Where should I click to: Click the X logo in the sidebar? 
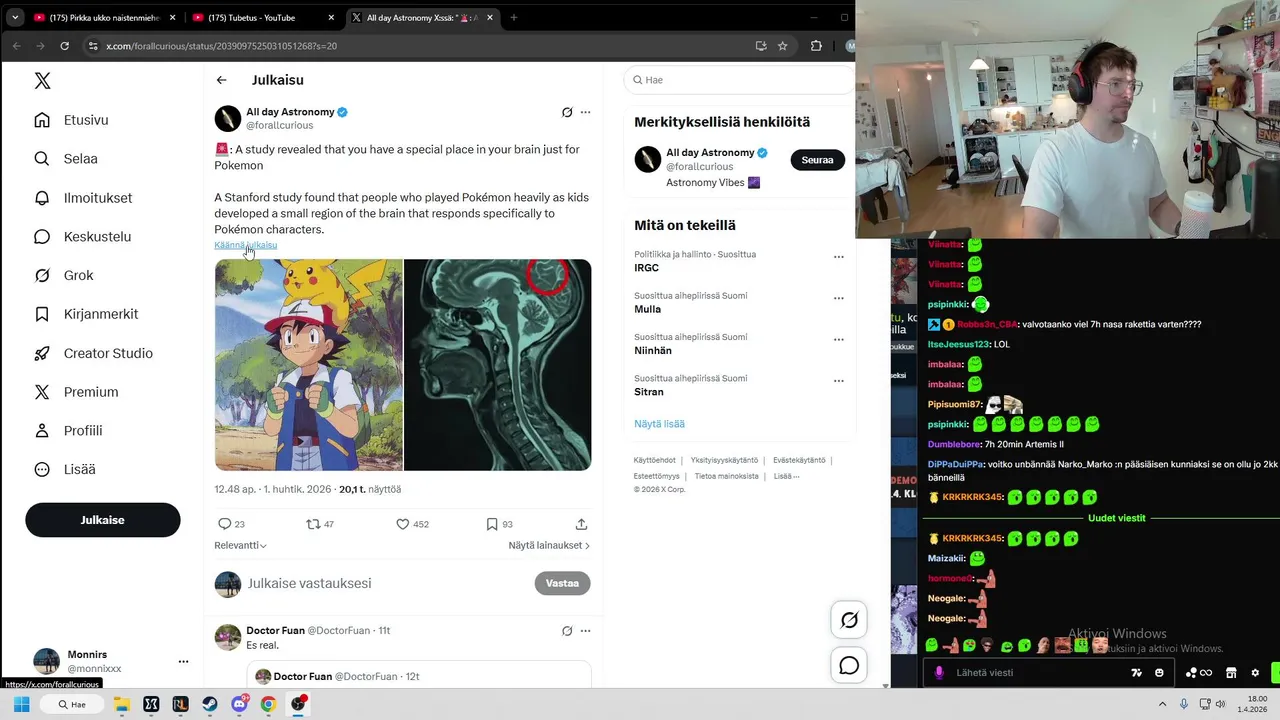42,81
